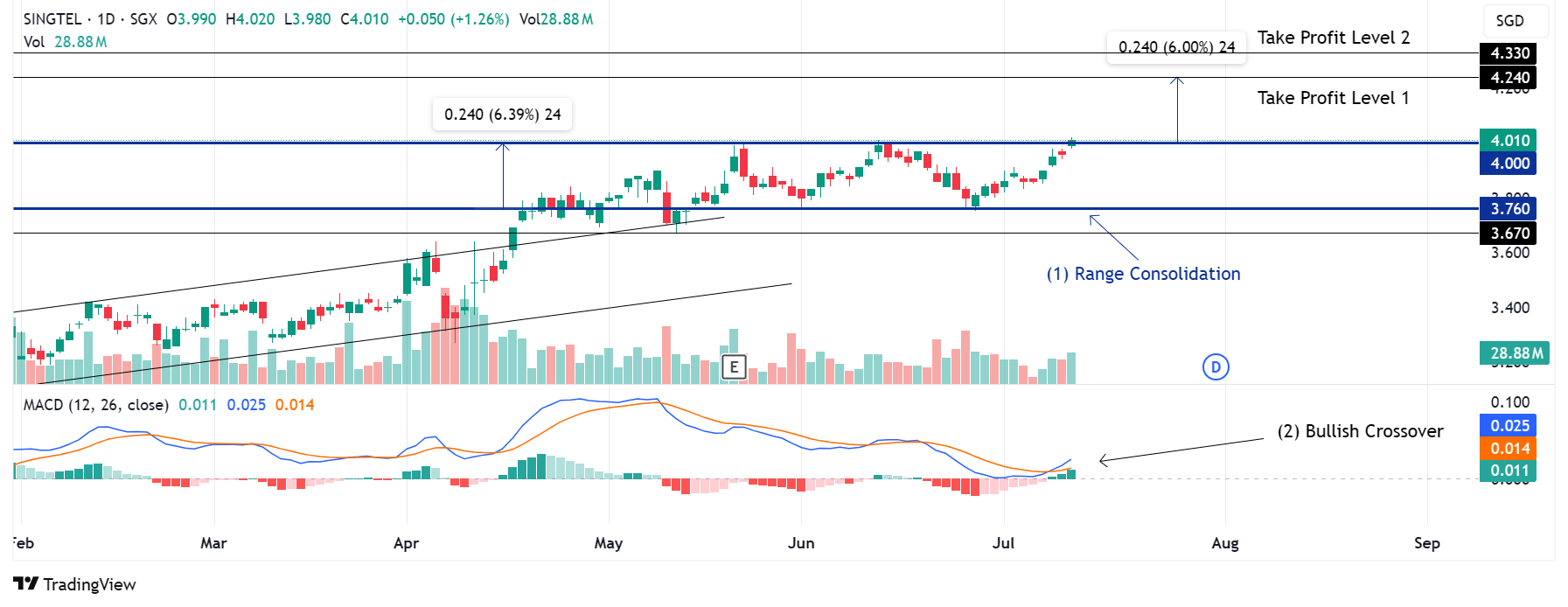Click the MACD 0.025 axis label
The image size is (1568, 607).
(1508, 426)
